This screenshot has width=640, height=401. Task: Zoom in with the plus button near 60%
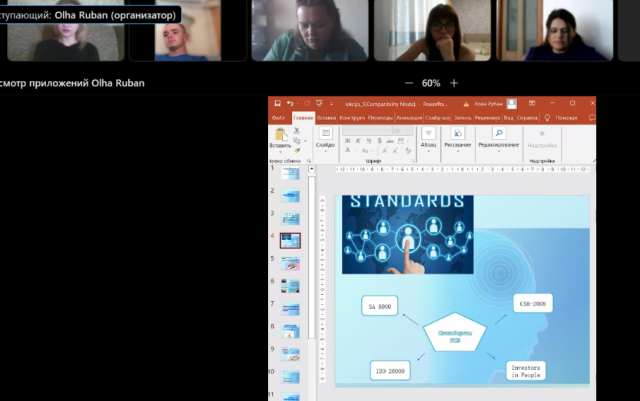[x=454, y=83]
